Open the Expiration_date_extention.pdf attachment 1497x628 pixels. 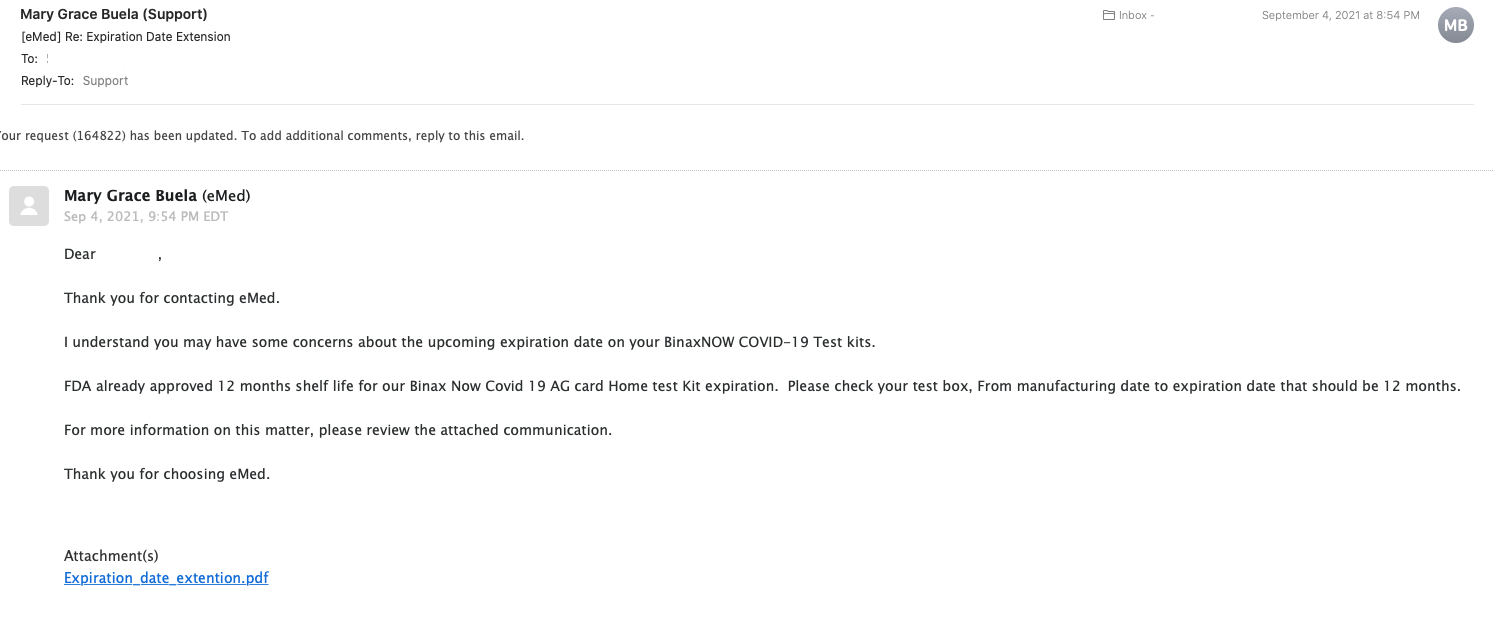click(166, 578)
